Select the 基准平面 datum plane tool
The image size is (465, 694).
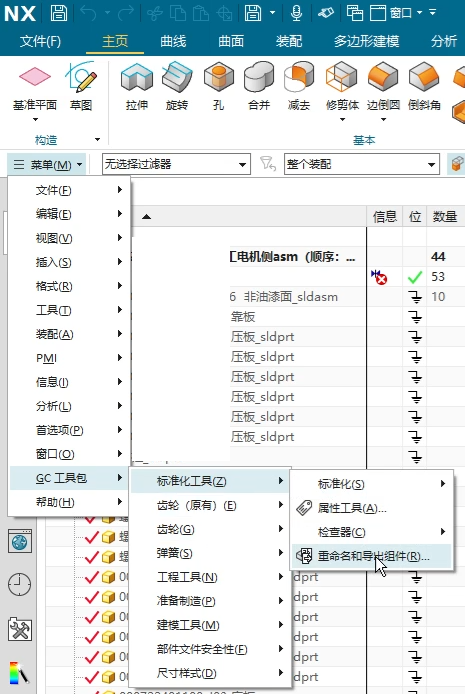click(x=35, y=87)
